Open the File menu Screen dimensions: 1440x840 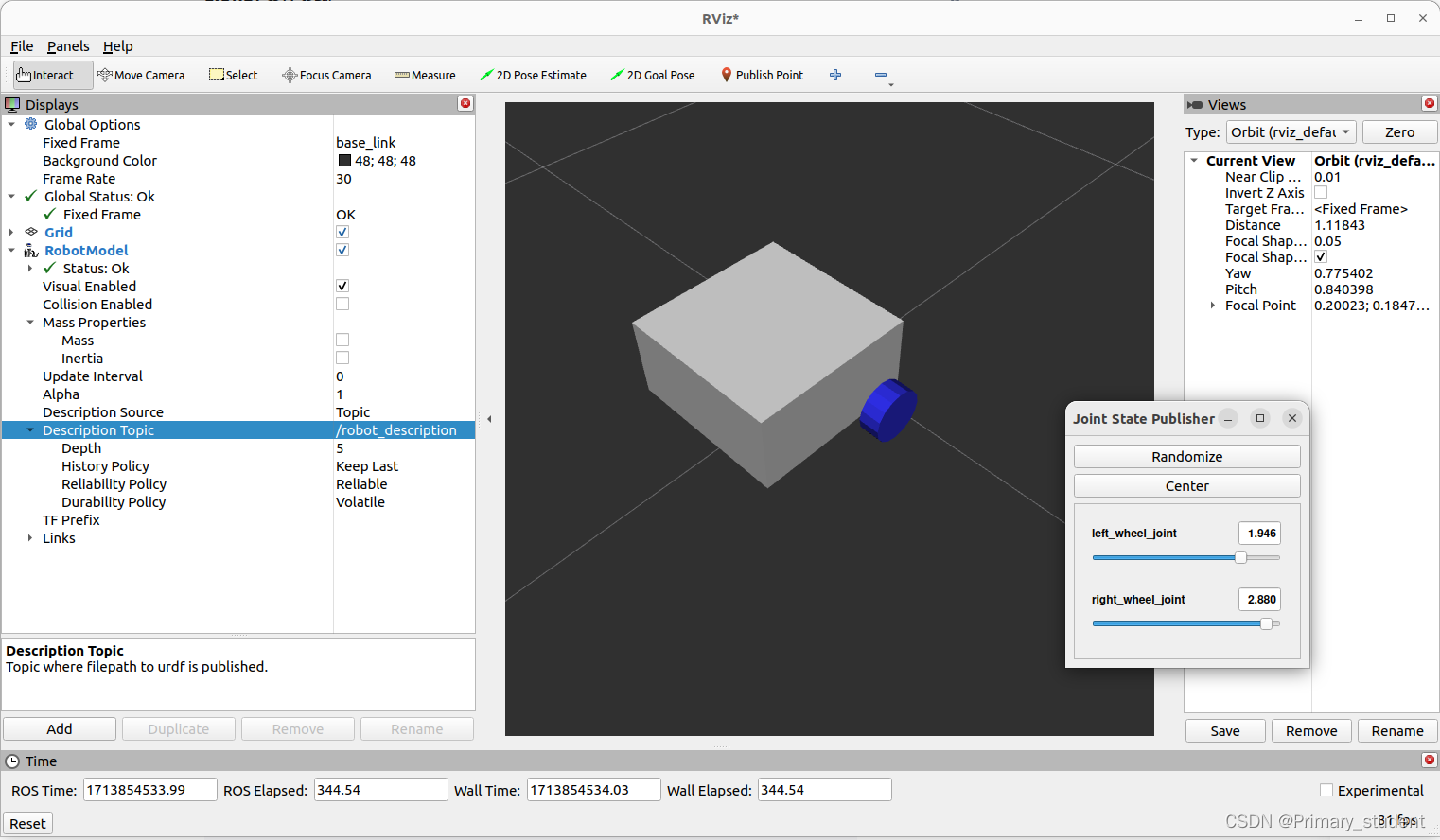[22, 46]
